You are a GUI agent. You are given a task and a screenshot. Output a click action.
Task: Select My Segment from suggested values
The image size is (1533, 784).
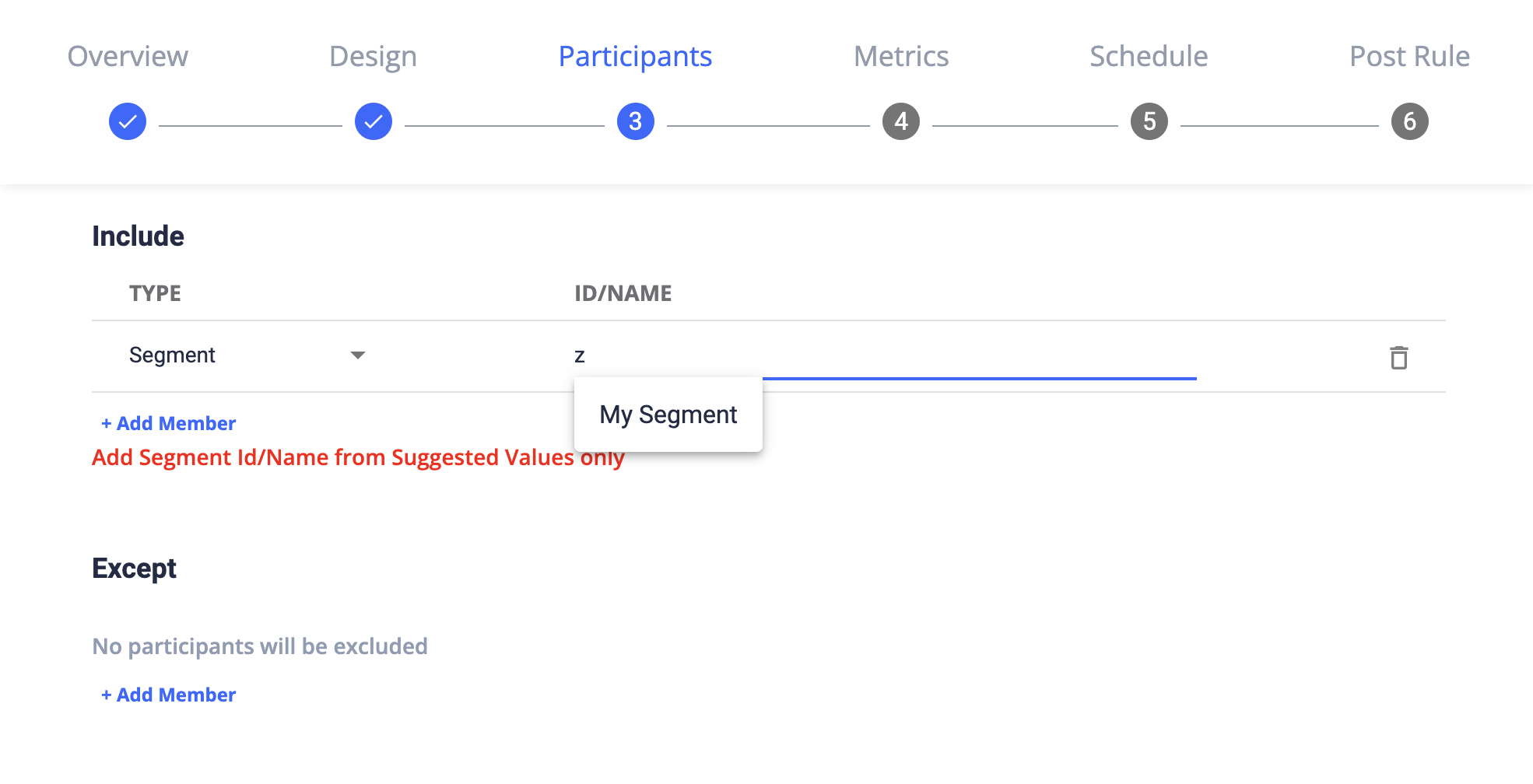point(667,414)
